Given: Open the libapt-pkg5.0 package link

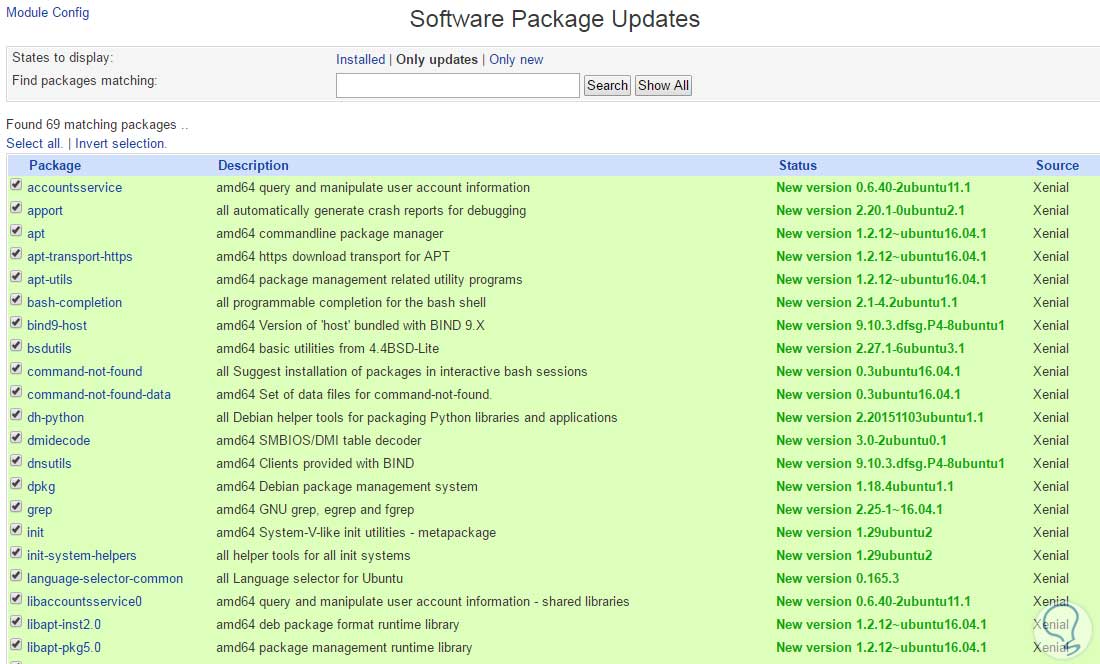Looking at the screenshot, I should [x=64, y=648].
